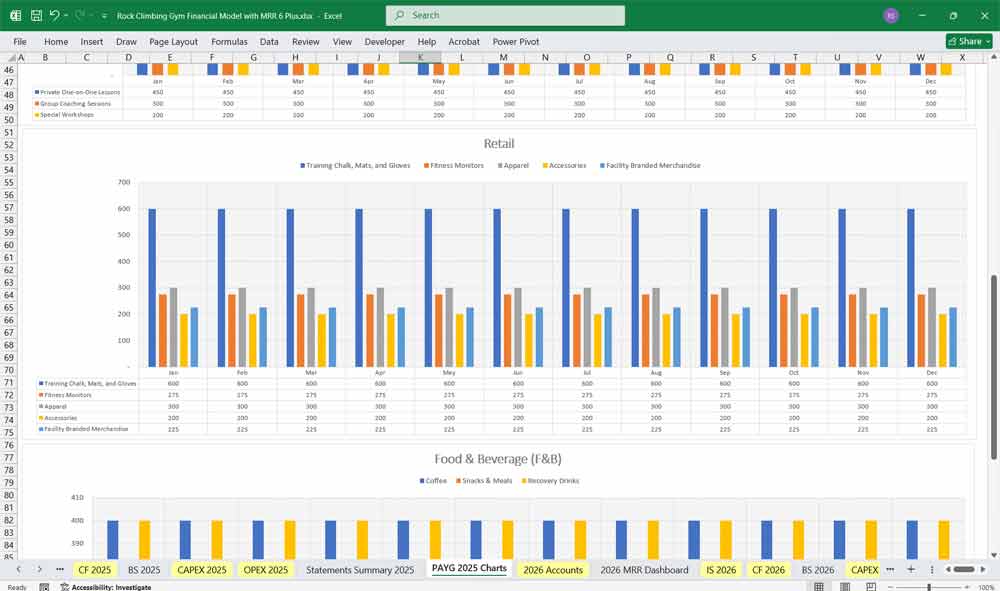Switch to the 2026 MRR Dashboard sheet
Viewport: 1000px width, 591px height.
(644, 570)
